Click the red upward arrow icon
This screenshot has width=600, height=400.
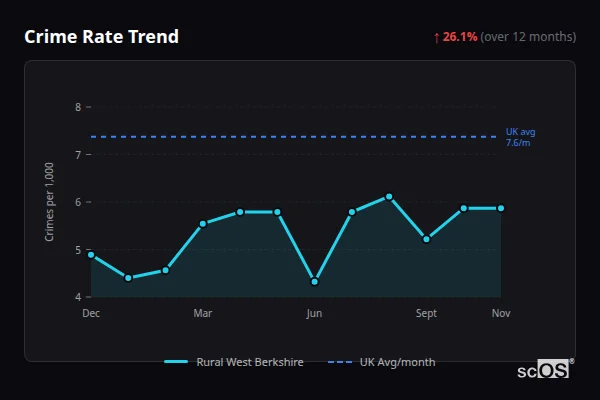437,38
